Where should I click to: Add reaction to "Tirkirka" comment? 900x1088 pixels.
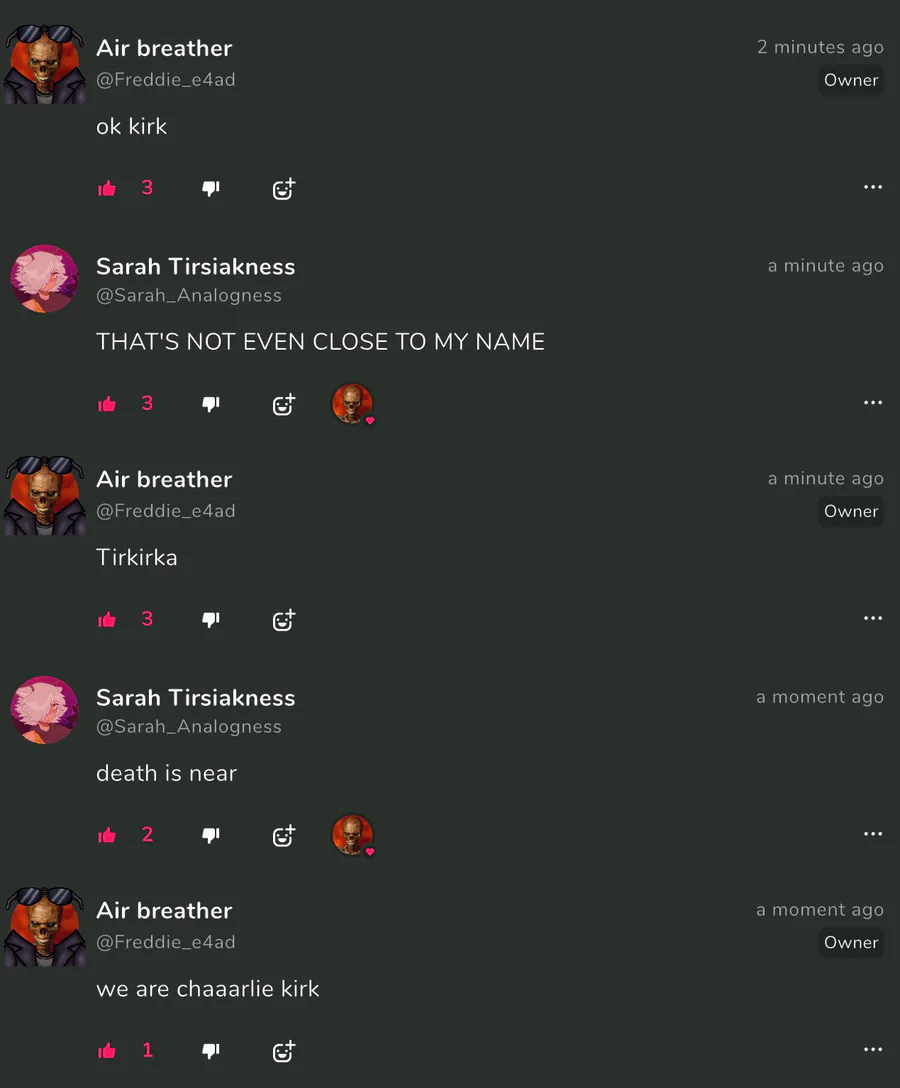pyautogui.click(x=284, y=620)
